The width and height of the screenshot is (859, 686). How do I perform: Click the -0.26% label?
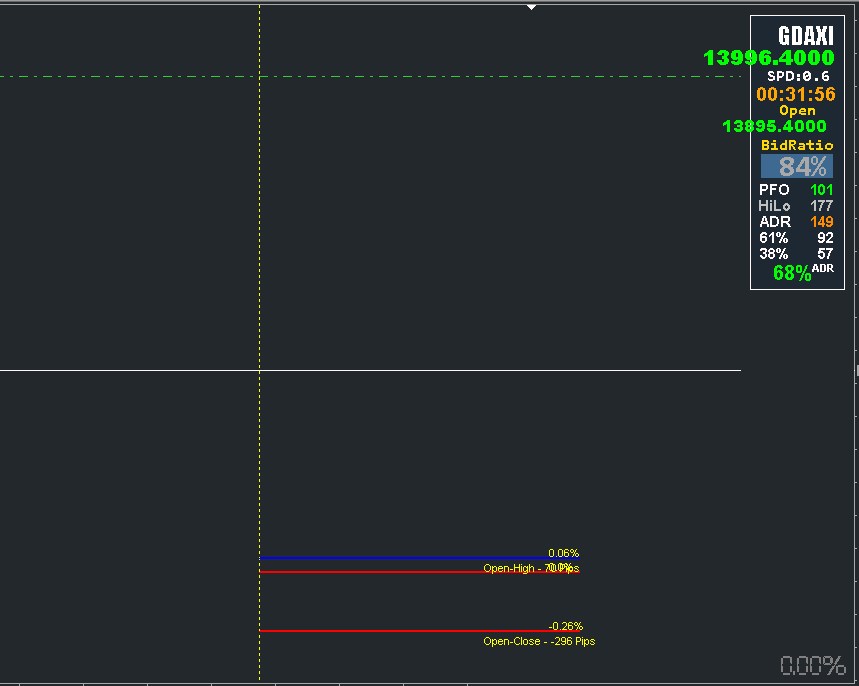[x=566, y=626]
